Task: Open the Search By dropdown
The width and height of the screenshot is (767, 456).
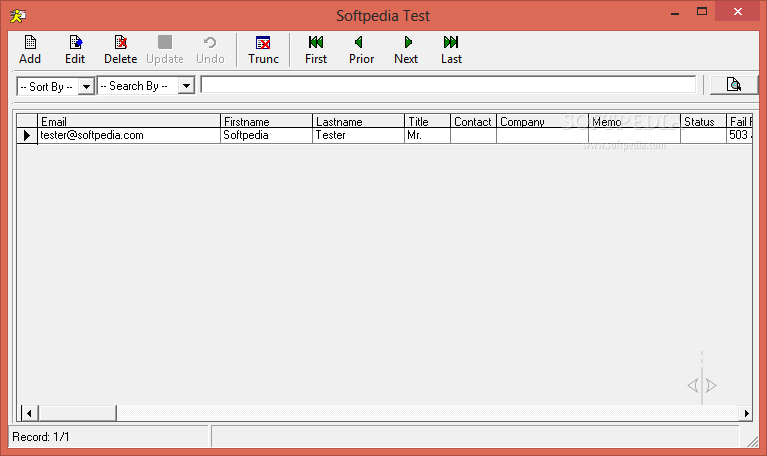Action: click(x=186, y=86)
